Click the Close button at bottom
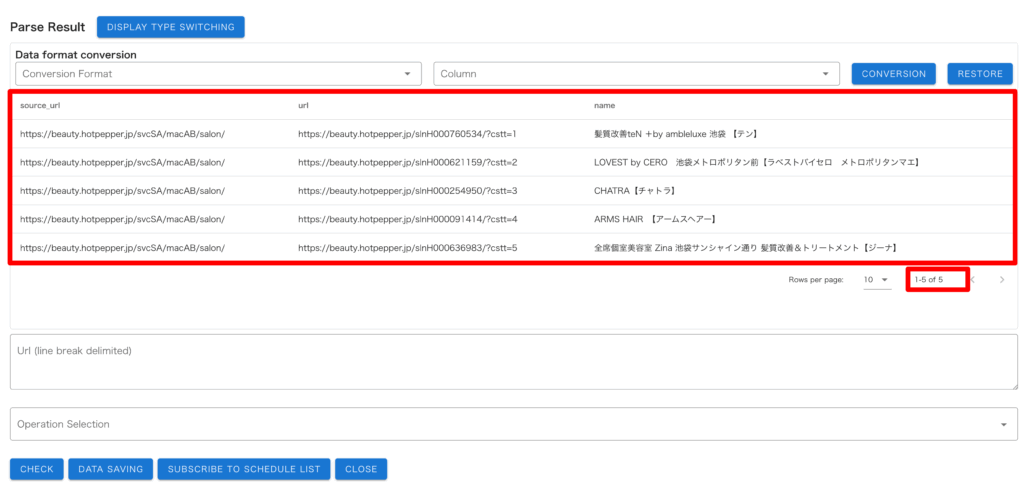1024x490 pixels. pos(361,469)
